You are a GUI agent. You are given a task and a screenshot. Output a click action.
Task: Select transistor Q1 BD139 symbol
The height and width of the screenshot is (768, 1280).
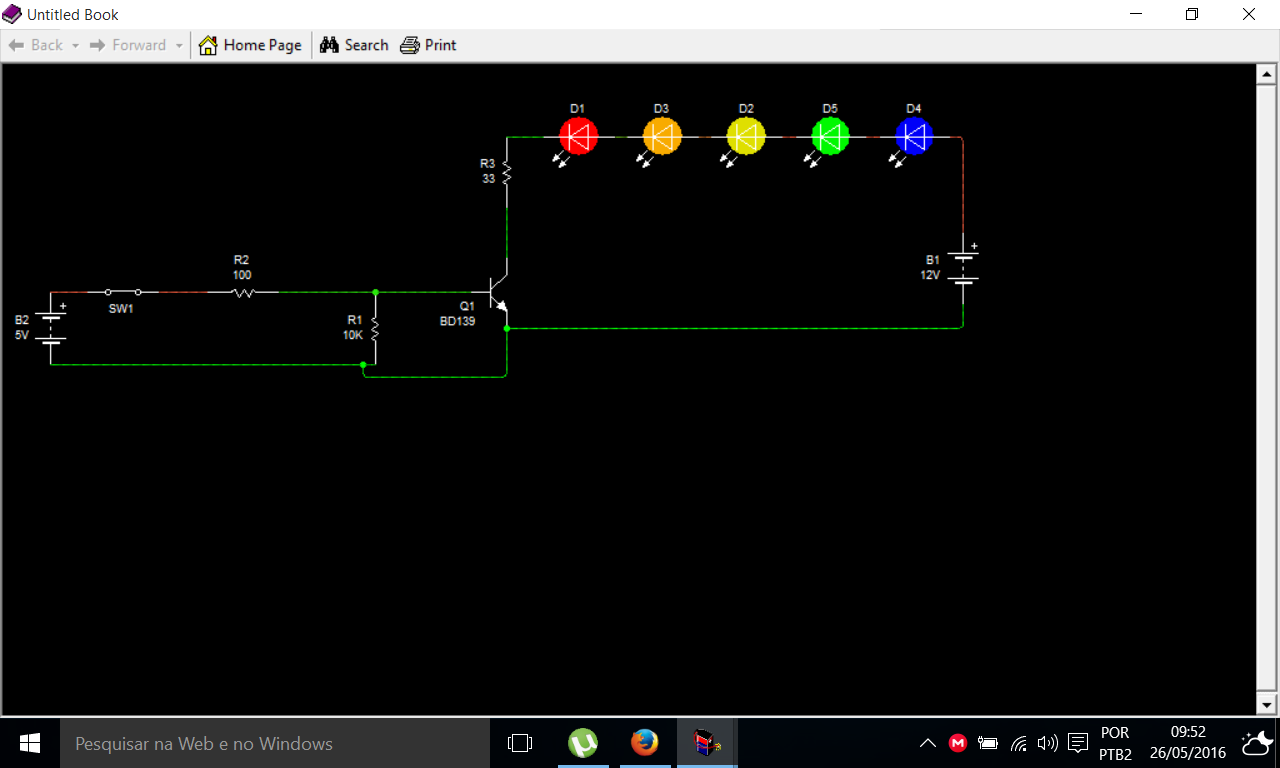[500, 292]
